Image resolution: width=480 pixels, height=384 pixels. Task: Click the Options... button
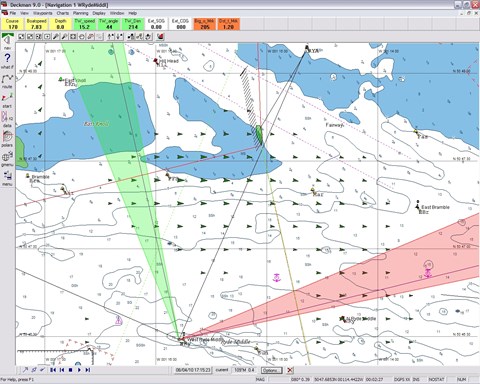pos(271,370)
